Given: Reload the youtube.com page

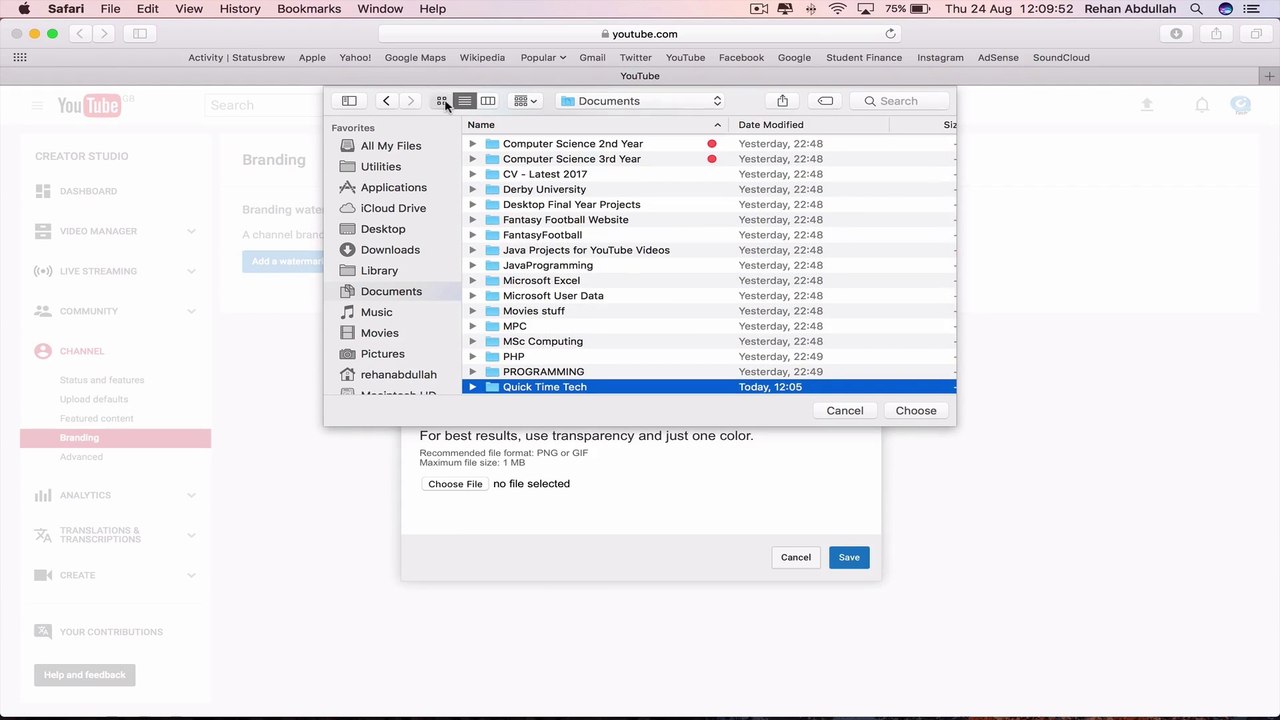Looking at the screenshot, I should pyautogui.click(x=890, y=34).
